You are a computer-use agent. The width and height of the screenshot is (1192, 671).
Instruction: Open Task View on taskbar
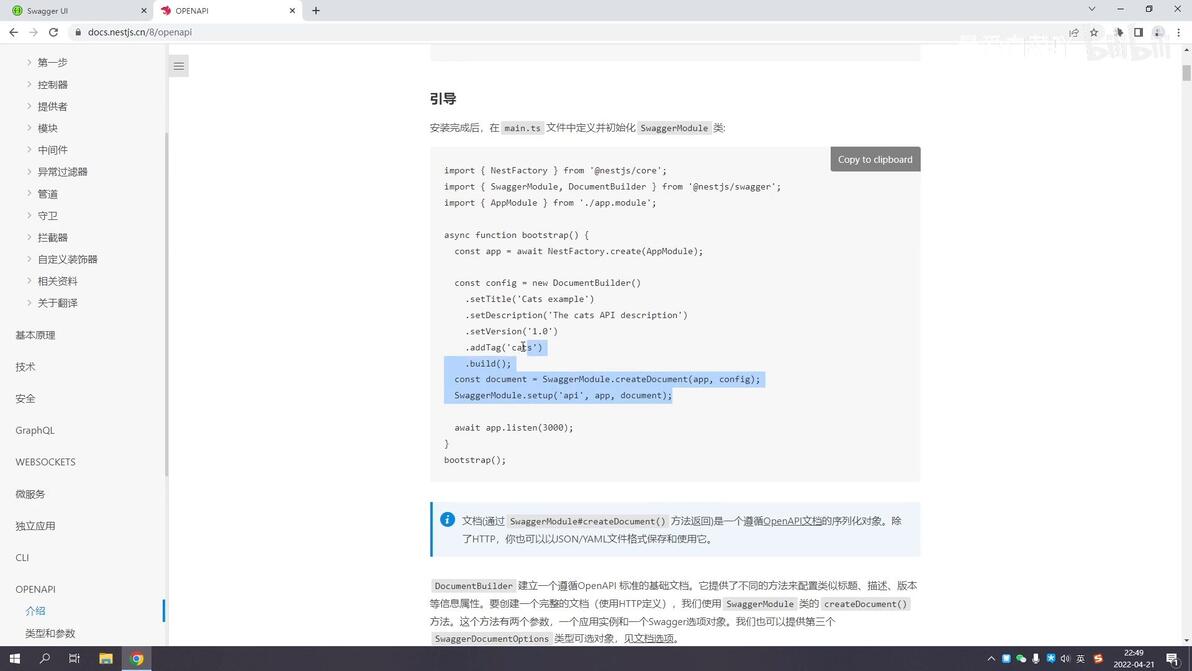point(74,658)
